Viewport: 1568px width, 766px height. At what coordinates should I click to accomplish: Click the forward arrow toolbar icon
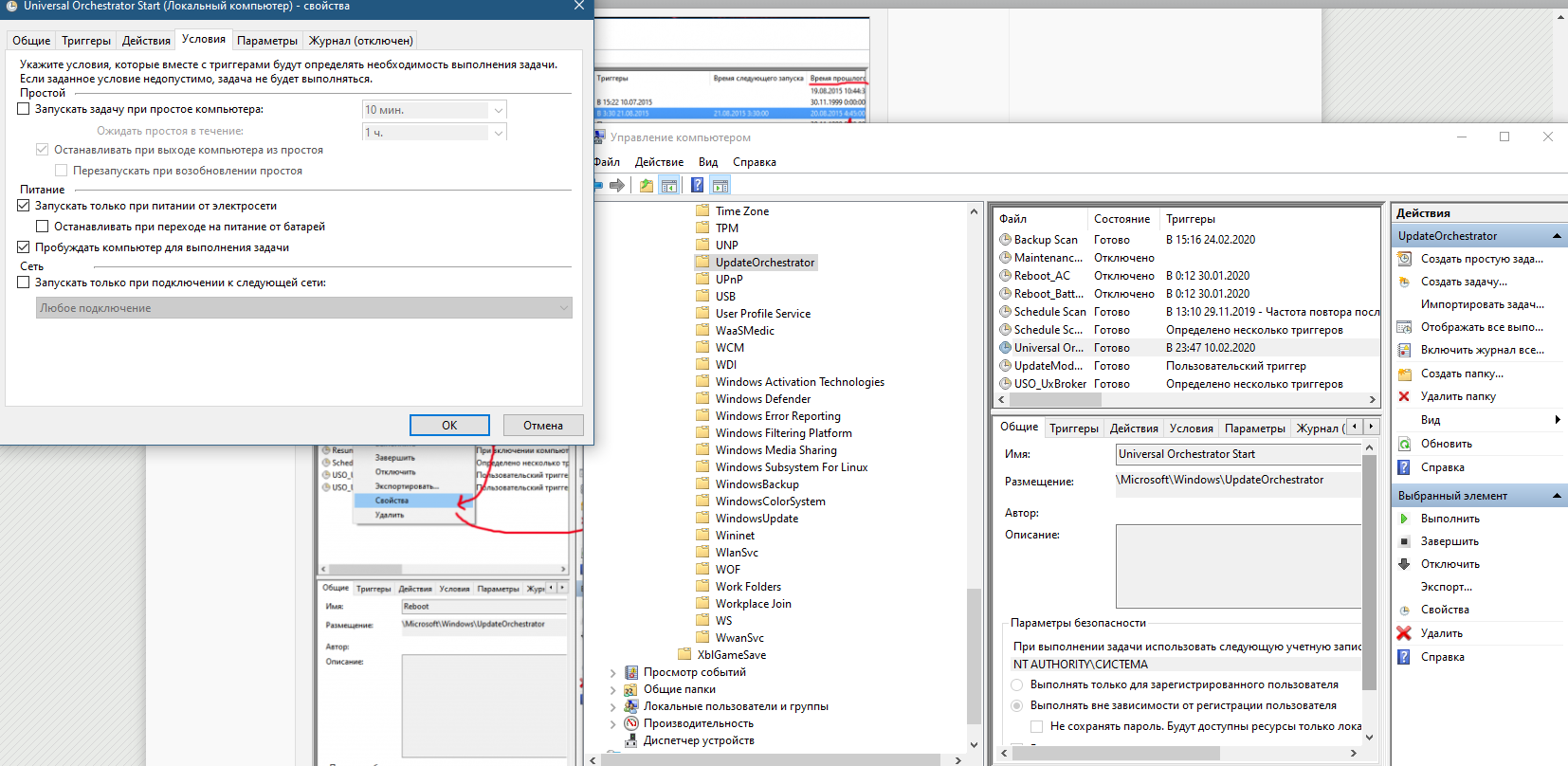point(617,186)
